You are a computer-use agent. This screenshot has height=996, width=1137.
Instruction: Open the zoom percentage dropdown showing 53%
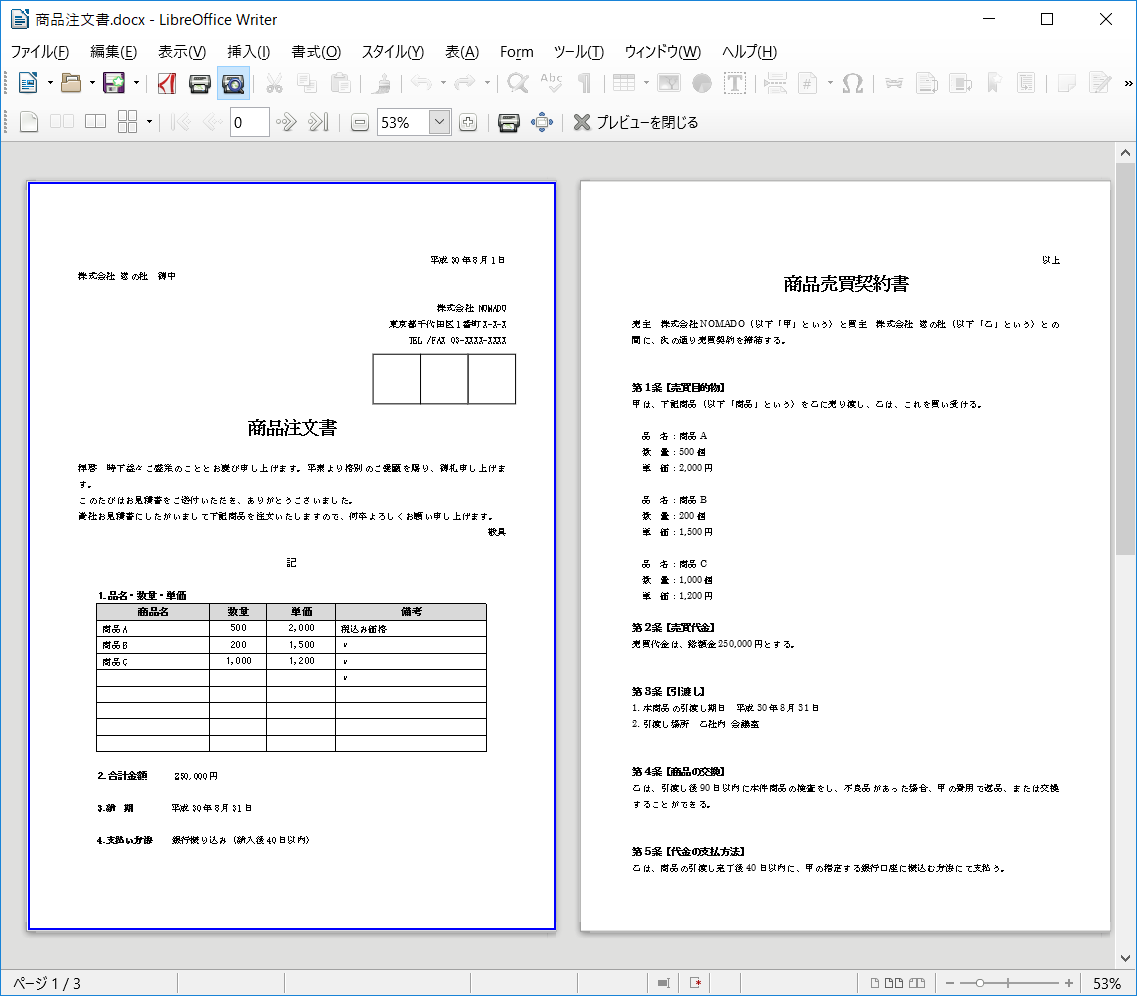pyautogui.click(x=440, y=121)
